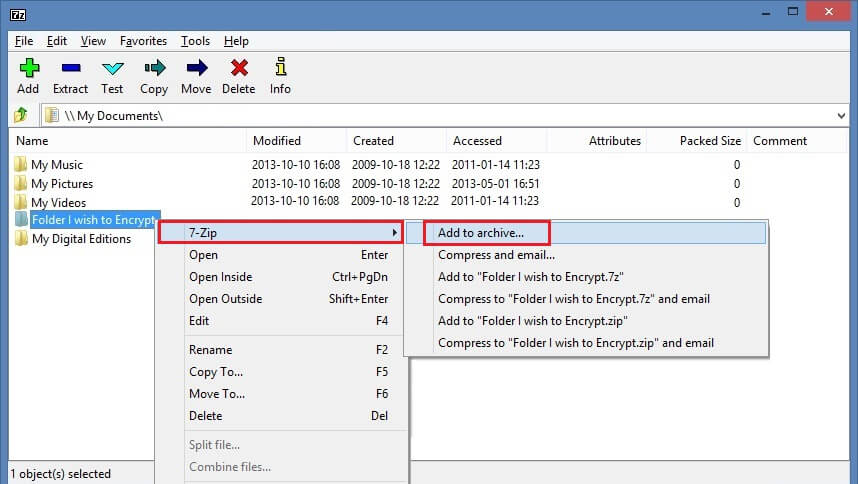Image resolution: width=858 pixels, height=484 pixels.
Task: Select the My Digital Editions folder
Action: (x=80, y=239)
